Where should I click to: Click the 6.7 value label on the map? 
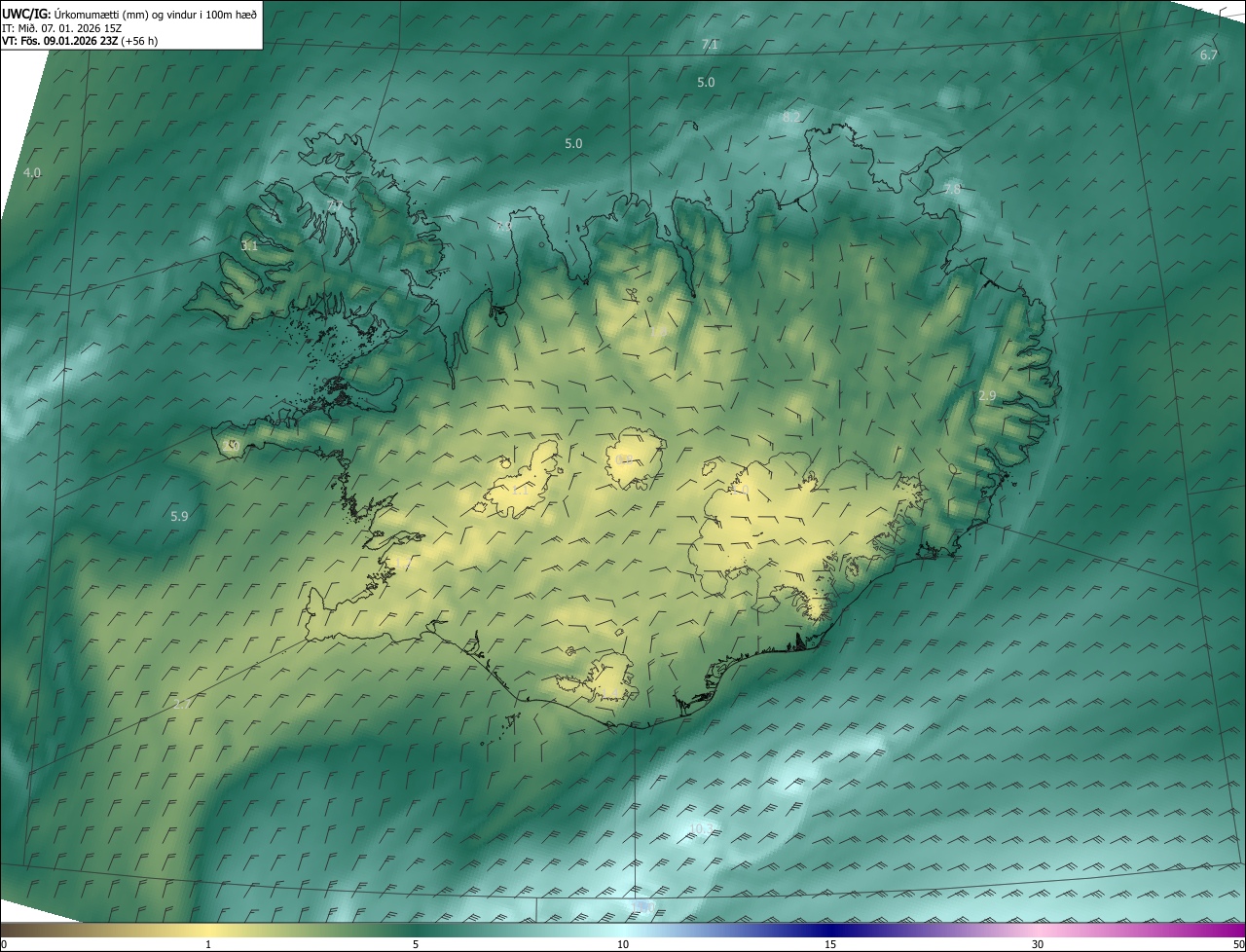(1208, 55)
